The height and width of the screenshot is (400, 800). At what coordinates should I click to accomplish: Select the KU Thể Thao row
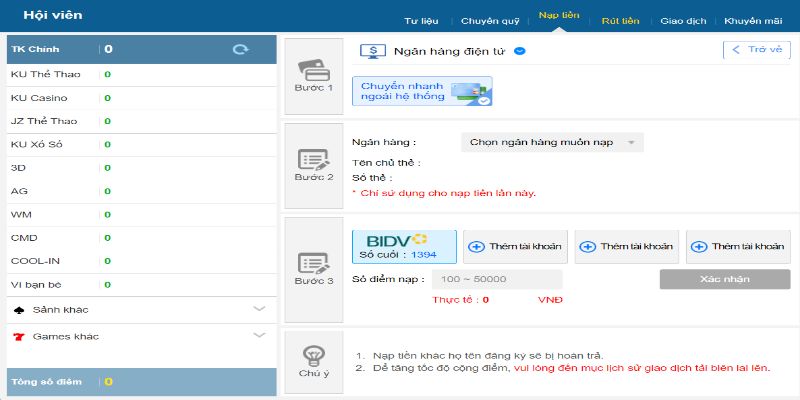(x=141, y=74)
